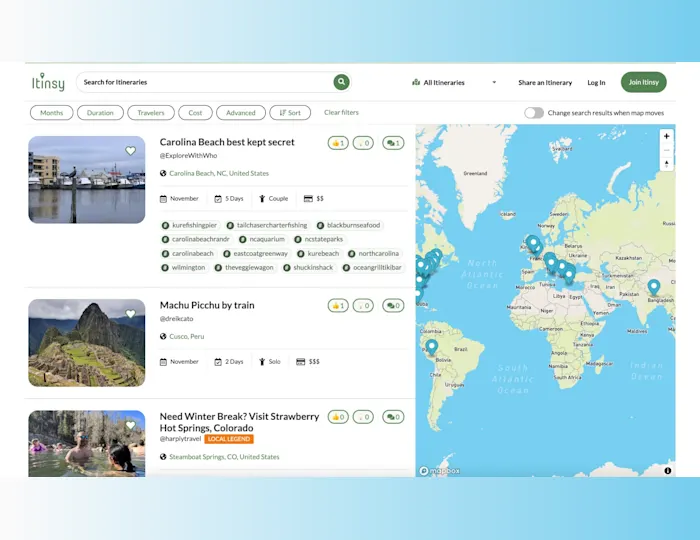Favorite the Machu Picchu itinerary with heart icon

coord(130,314)
